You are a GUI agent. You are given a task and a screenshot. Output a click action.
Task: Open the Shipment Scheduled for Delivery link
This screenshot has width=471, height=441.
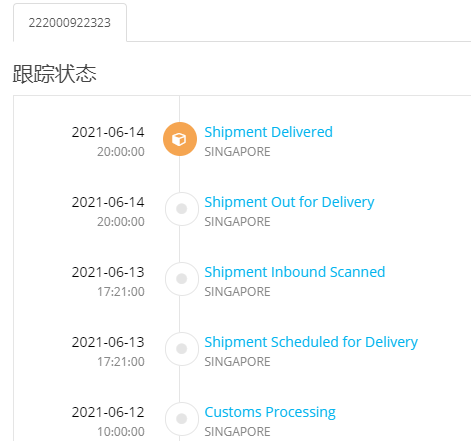coord(311,342)
